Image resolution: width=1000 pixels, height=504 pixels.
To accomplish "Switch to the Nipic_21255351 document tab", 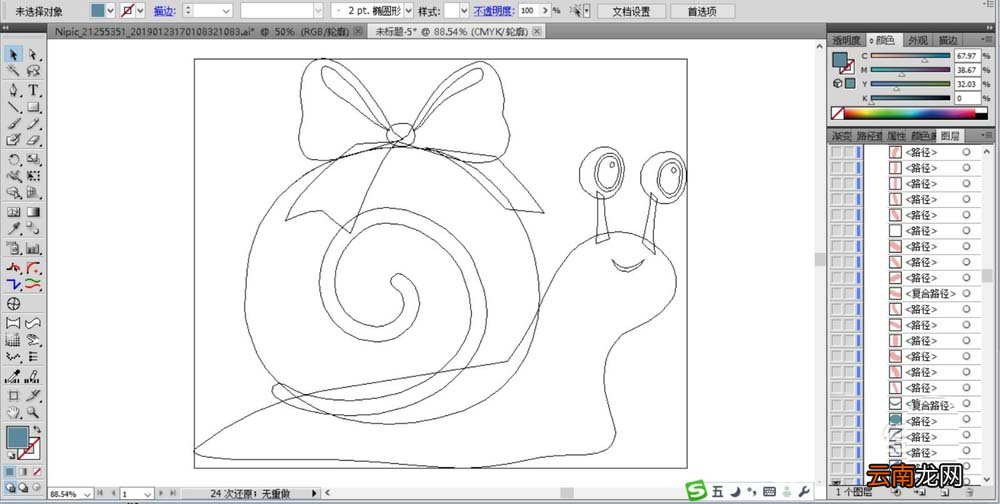I will click(205, 31).
